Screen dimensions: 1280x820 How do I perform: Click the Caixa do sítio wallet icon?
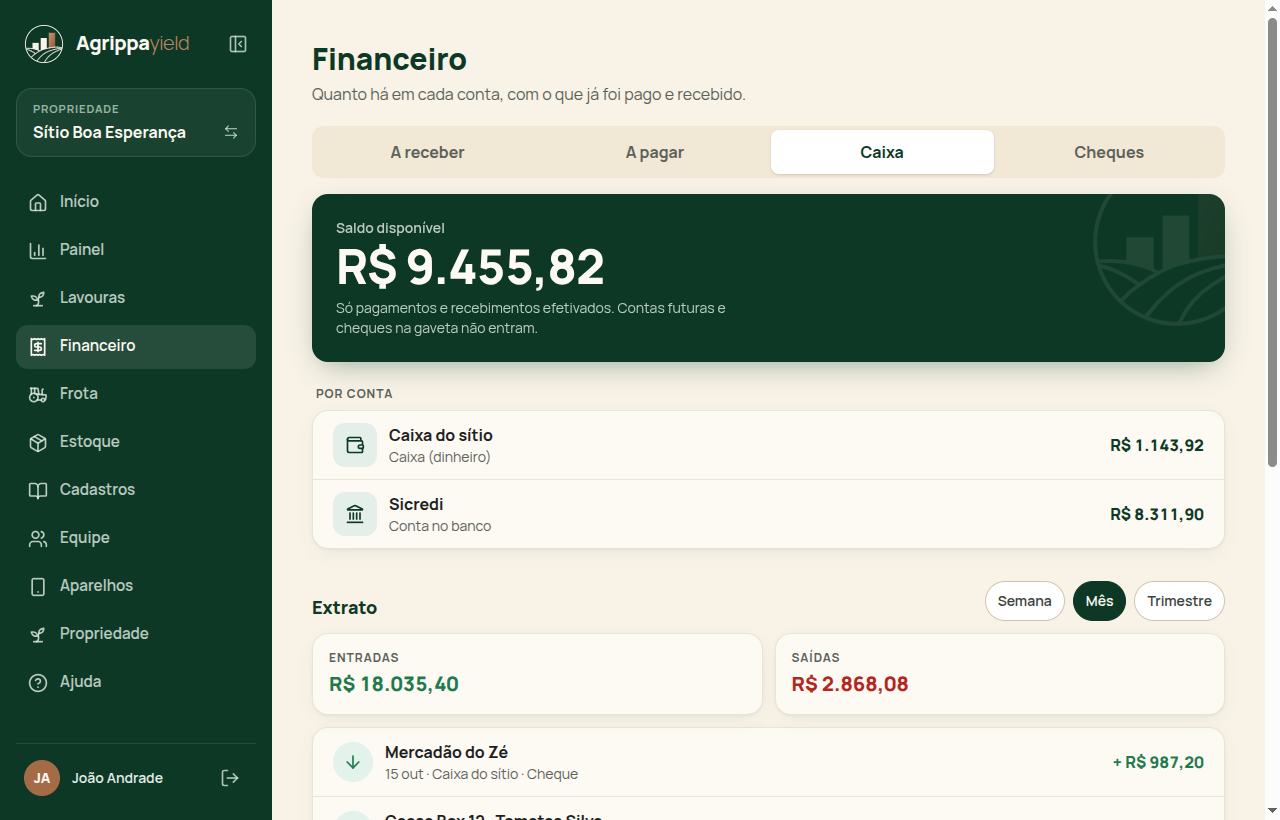pos(355,445)
